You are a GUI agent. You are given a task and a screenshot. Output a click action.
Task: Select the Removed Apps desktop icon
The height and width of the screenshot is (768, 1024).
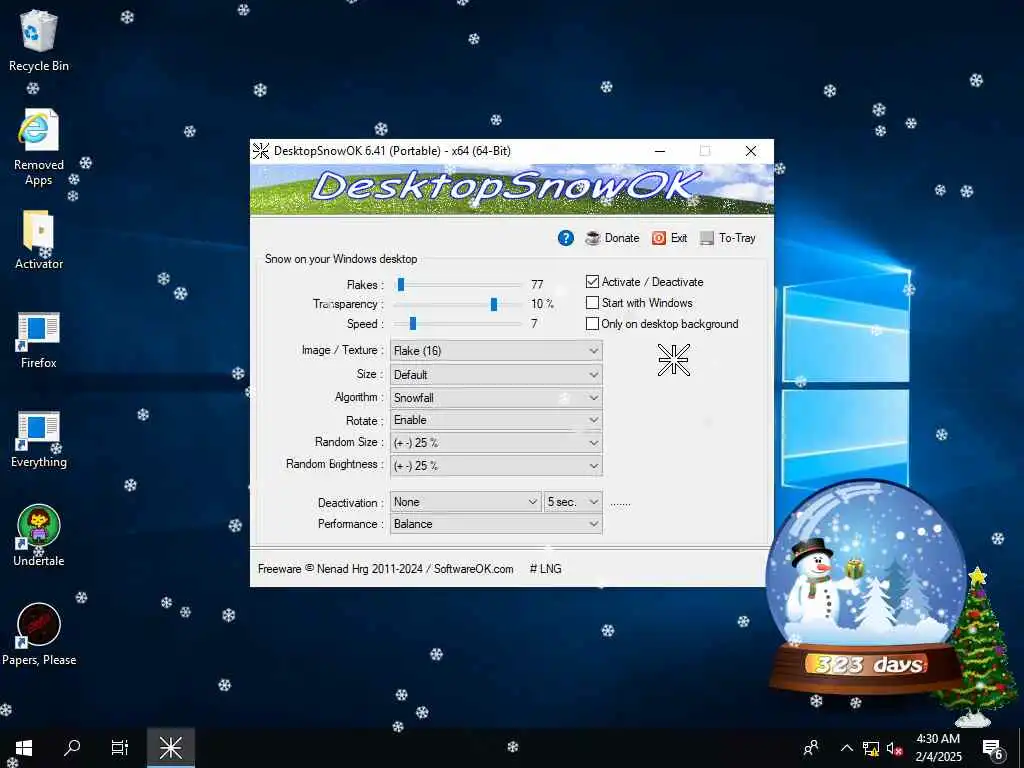click(39, 148)
